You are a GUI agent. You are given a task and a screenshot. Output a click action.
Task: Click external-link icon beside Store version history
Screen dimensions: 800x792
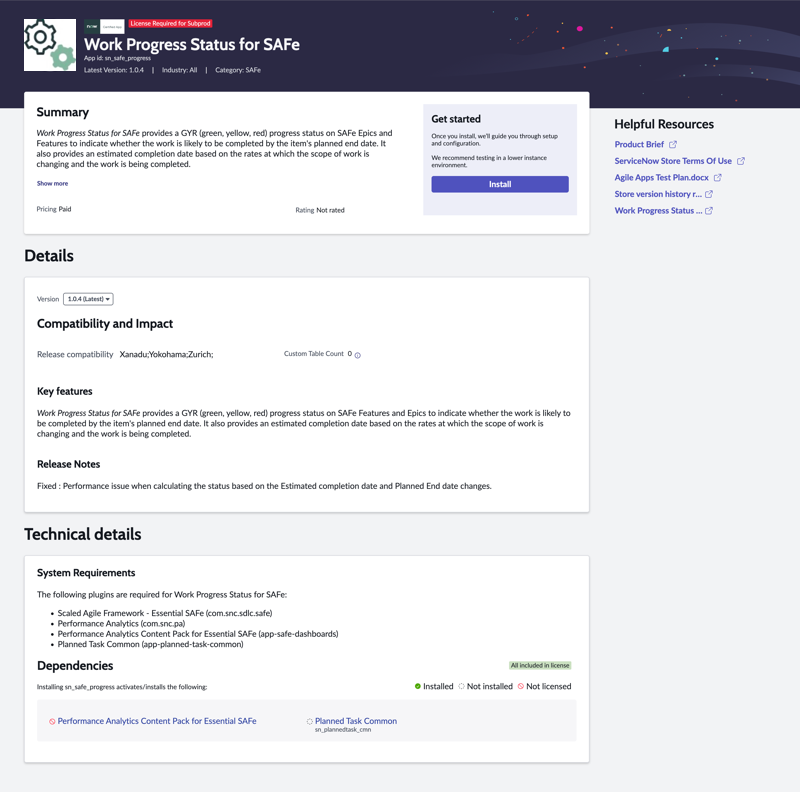[x=709, y=194]
